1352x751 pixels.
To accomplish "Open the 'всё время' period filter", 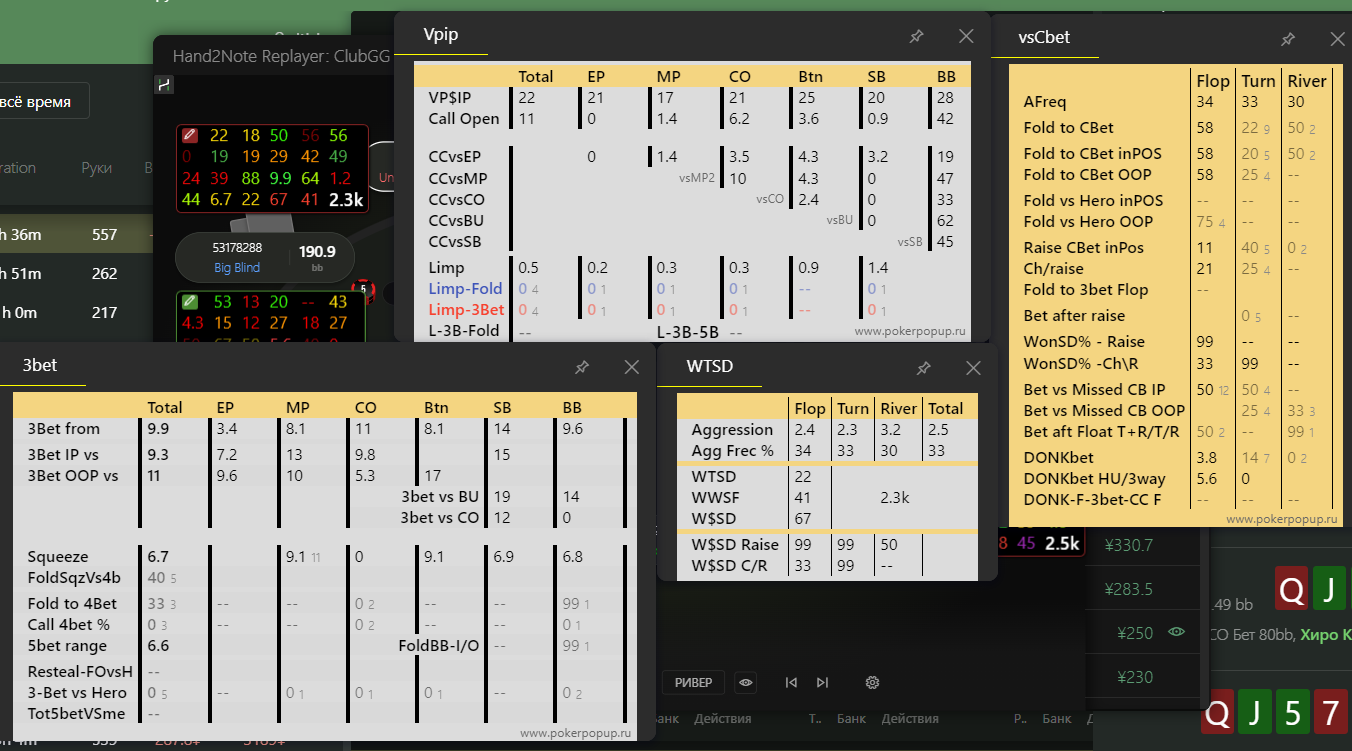I will 38,102.
